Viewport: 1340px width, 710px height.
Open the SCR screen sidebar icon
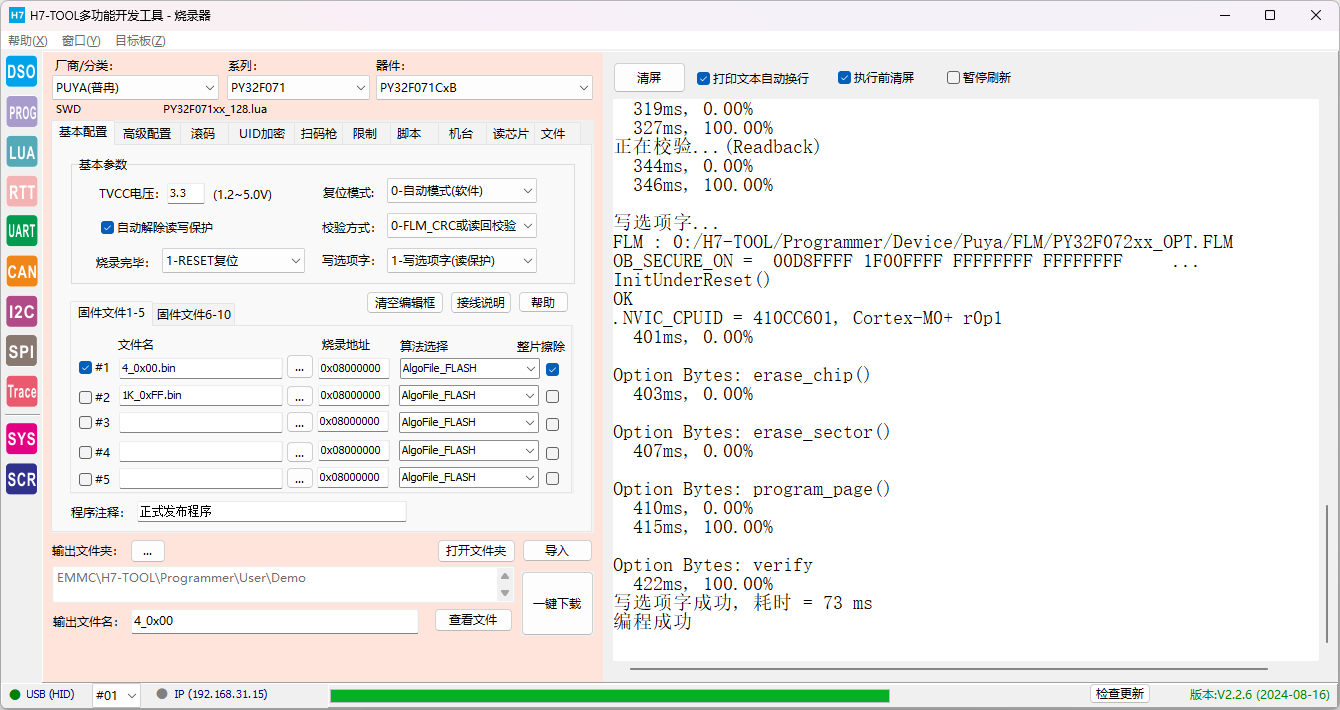point(21,479)
